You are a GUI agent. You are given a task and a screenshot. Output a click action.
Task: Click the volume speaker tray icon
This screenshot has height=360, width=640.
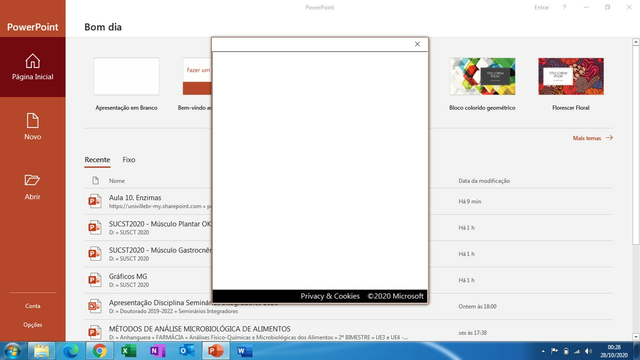tap(588, 351)
